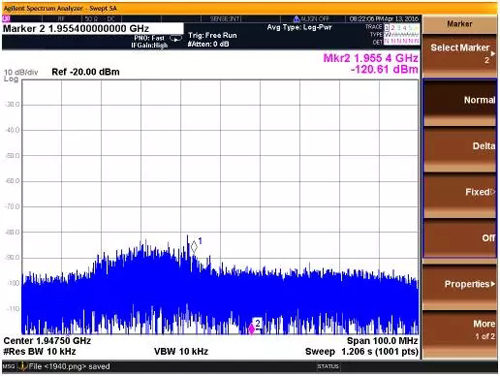Screen dimensions: 500x376
Task: Click the marker 1 diamond on the trace
Action: click(x=194, y=247)
